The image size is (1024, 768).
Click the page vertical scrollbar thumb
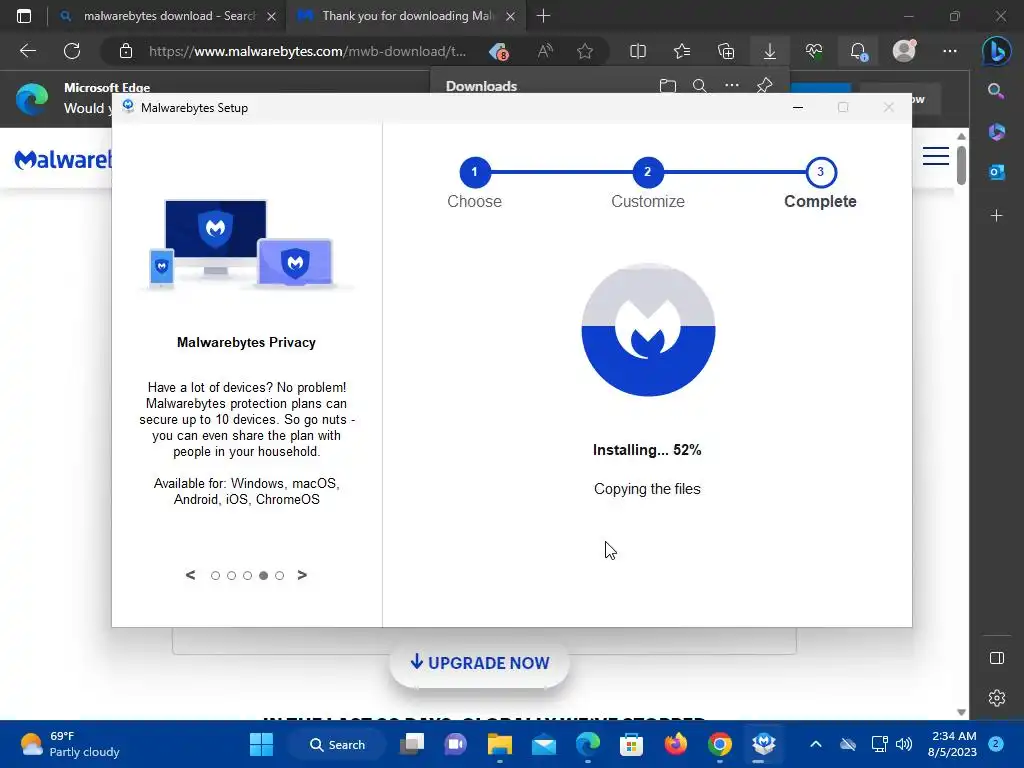pyautogui.click(x=961, y=165)
